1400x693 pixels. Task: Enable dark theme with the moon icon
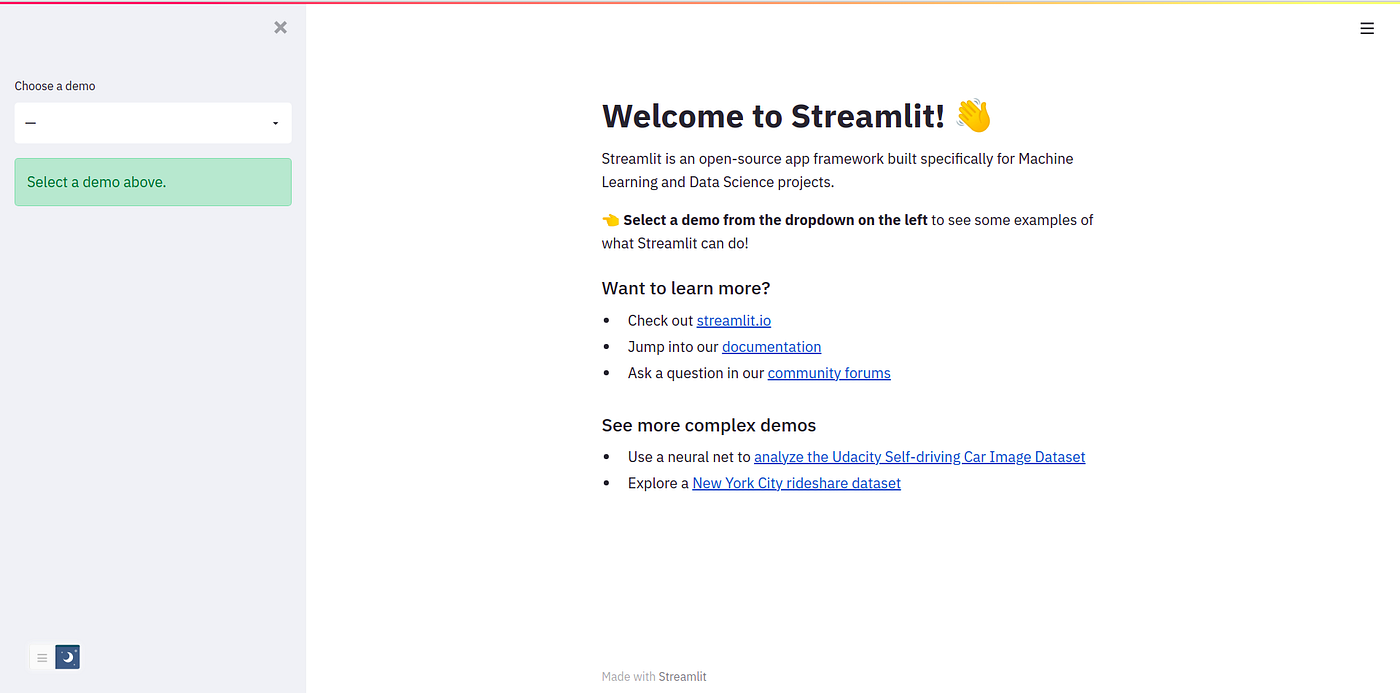[66, 657]
